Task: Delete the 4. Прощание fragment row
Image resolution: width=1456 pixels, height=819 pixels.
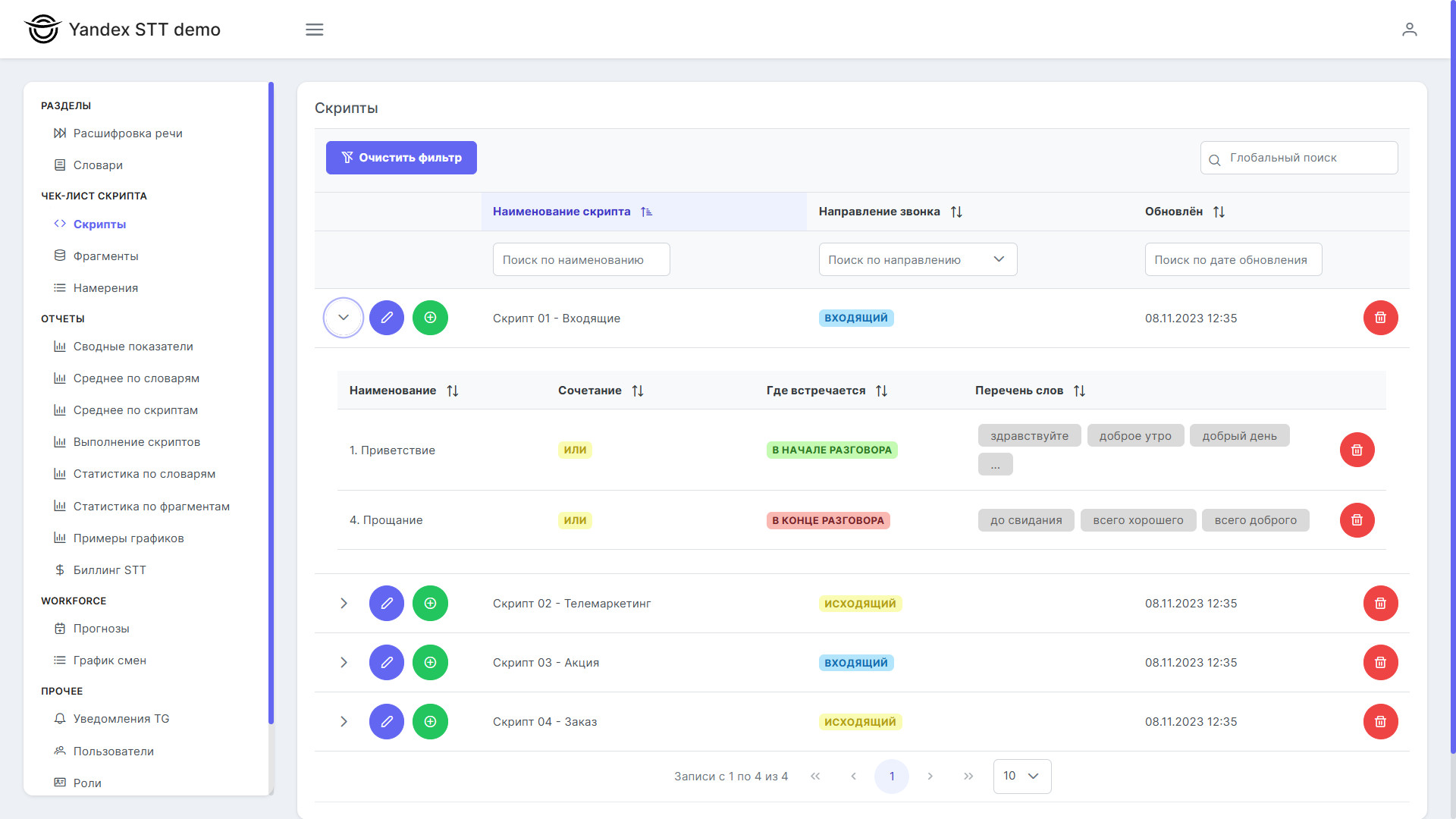Action: (1357, 520)
